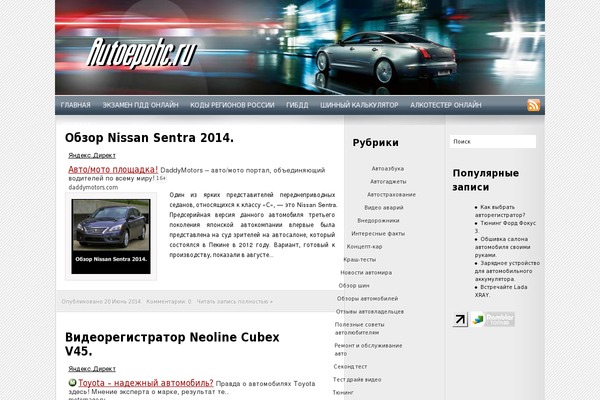Open the Концепт-кар category

tap(364, 247)
